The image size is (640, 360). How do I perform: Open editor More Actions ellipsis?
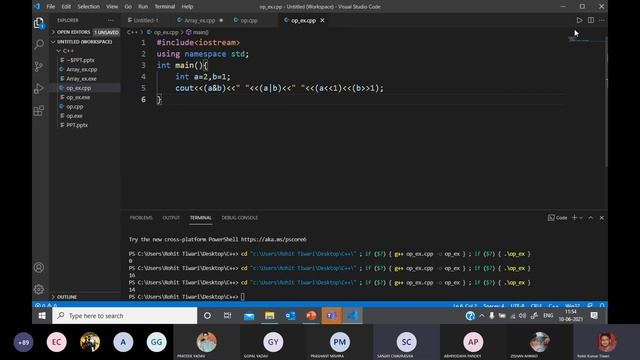pyautogui.click(x=602, y=20)
